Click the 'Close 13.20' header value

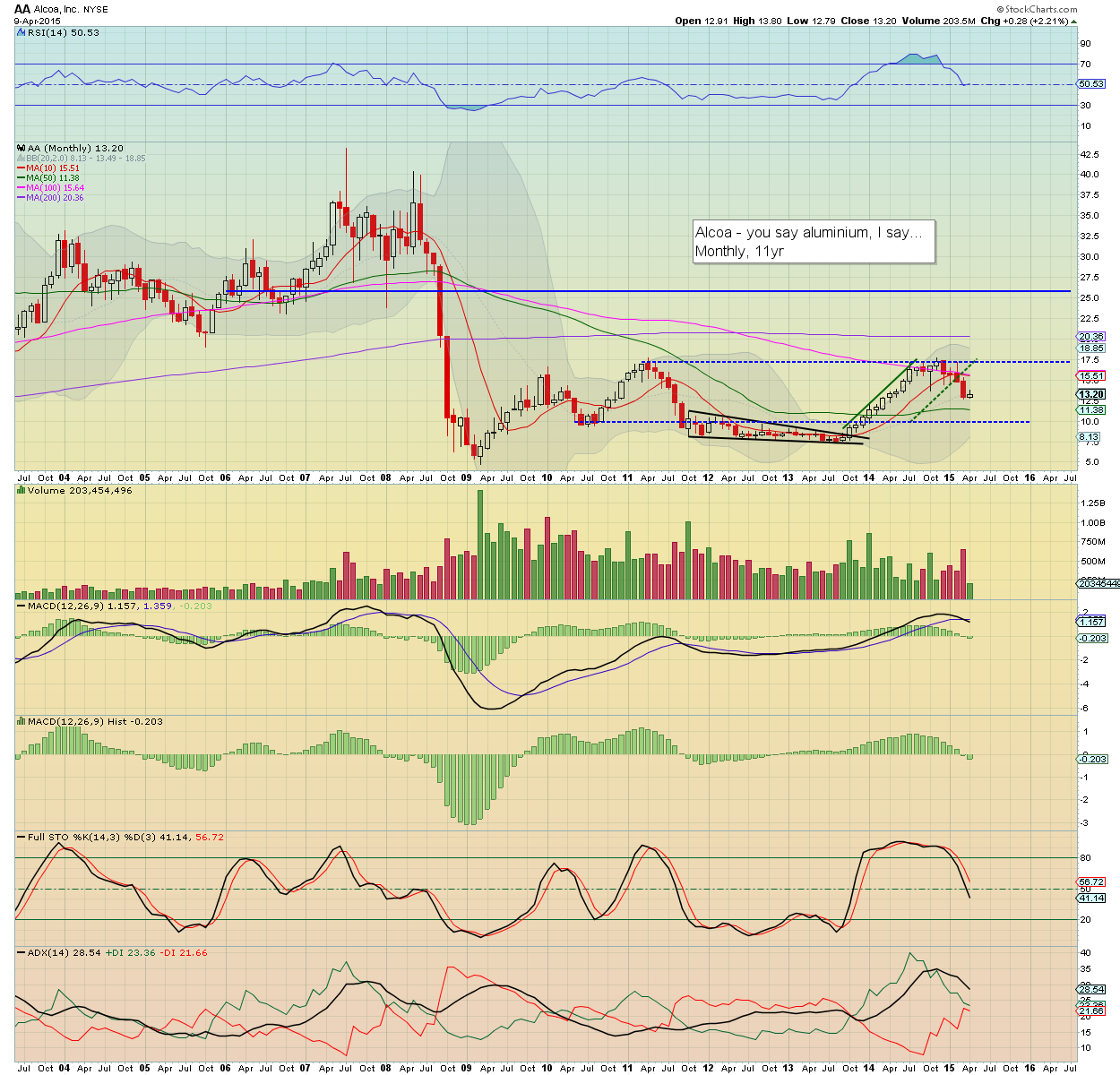point(869,21)
